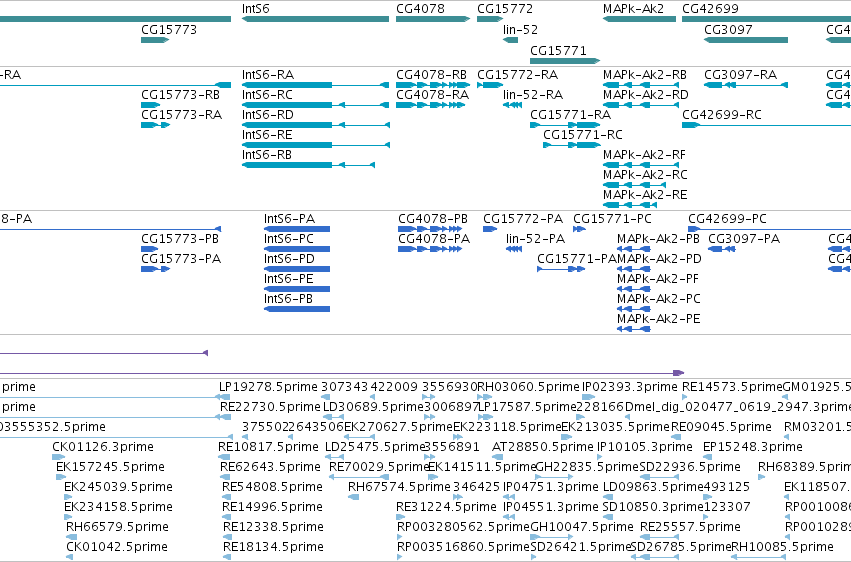Select protein CG3097-PA label
Viewport: 851px width, 562px height.
pyautogui.click(x=745, y=239)
